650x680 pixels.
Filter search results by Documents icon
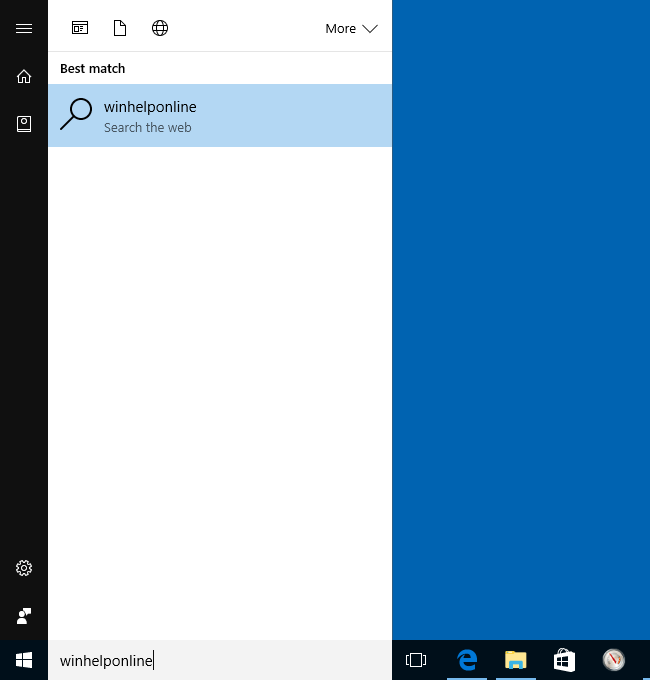(x=120, y=28)
